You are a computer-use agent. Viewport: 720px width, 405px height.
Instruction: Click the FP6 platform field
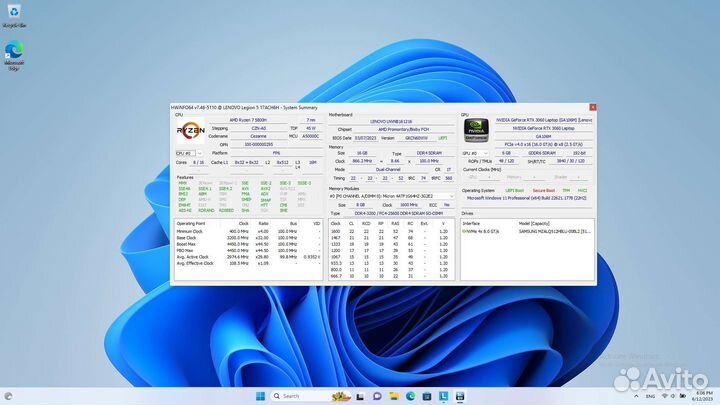(276, 153)
